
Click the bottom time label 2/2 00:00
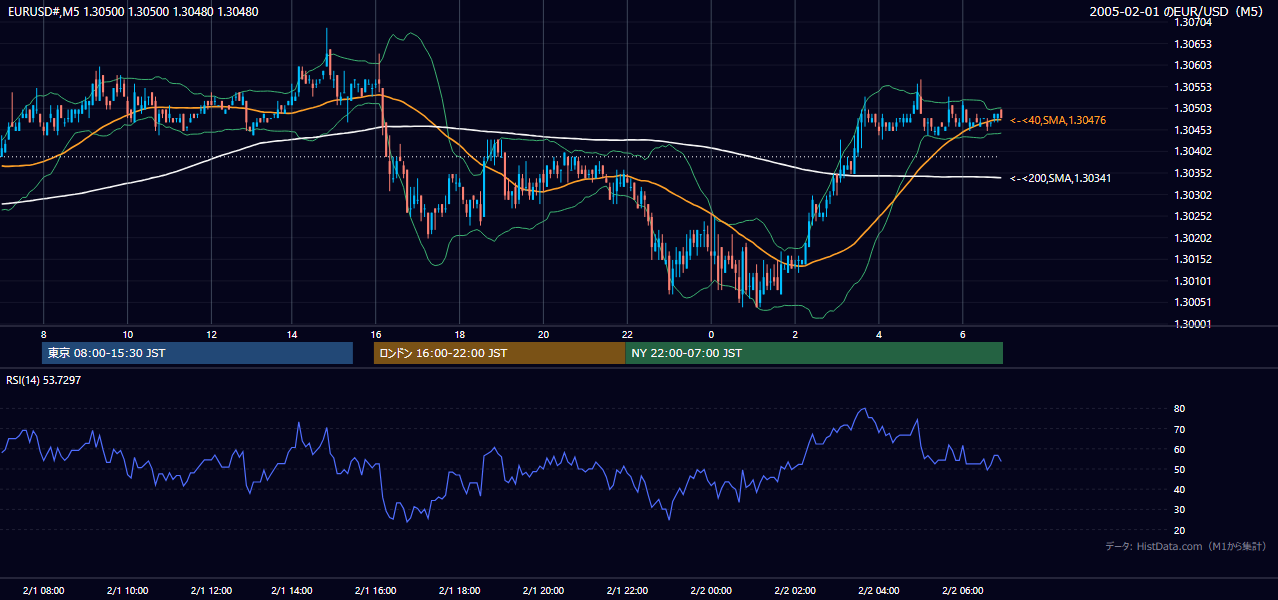pos(711,591)
